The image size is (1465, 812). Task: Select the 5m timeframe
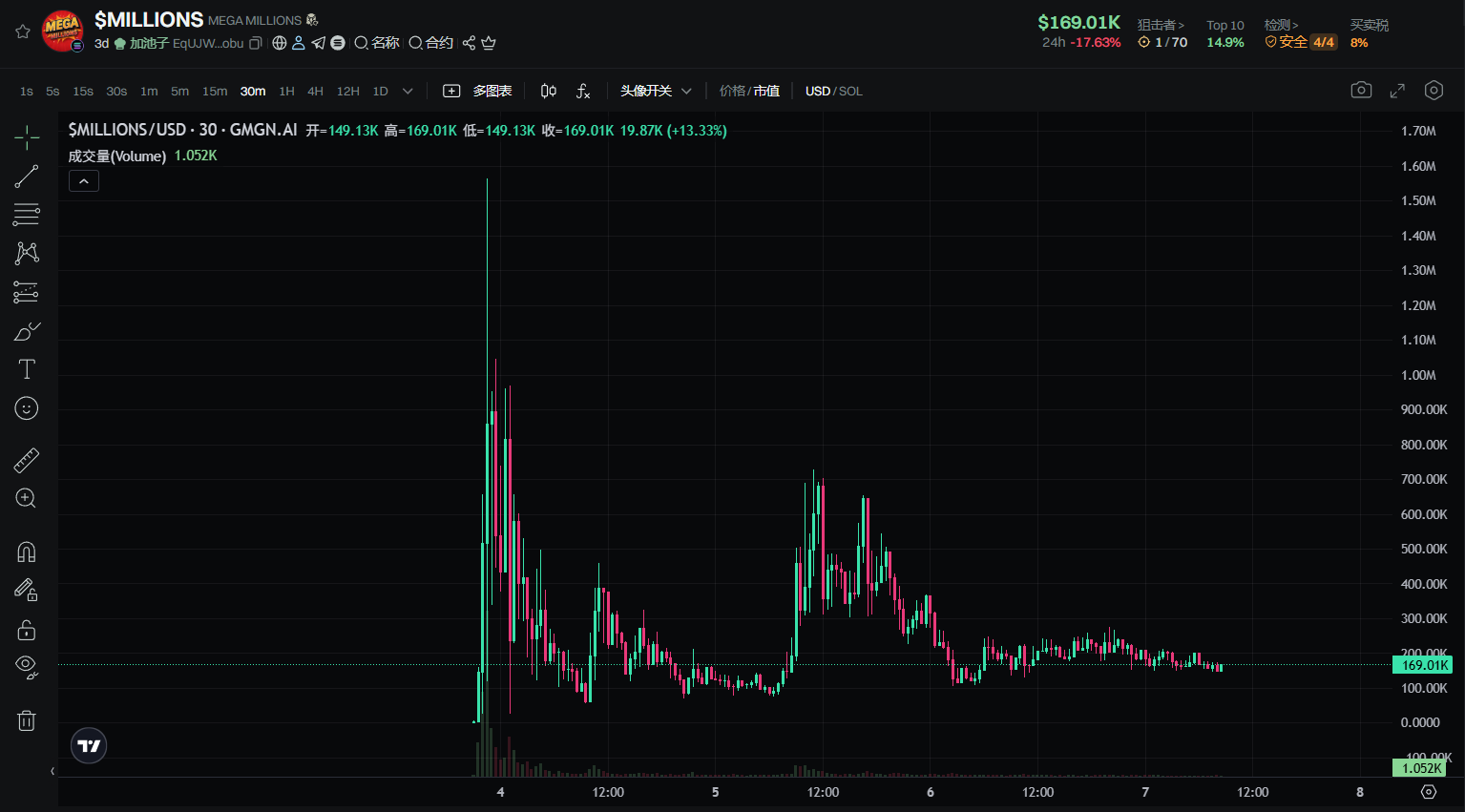click(x=179, y=92)
